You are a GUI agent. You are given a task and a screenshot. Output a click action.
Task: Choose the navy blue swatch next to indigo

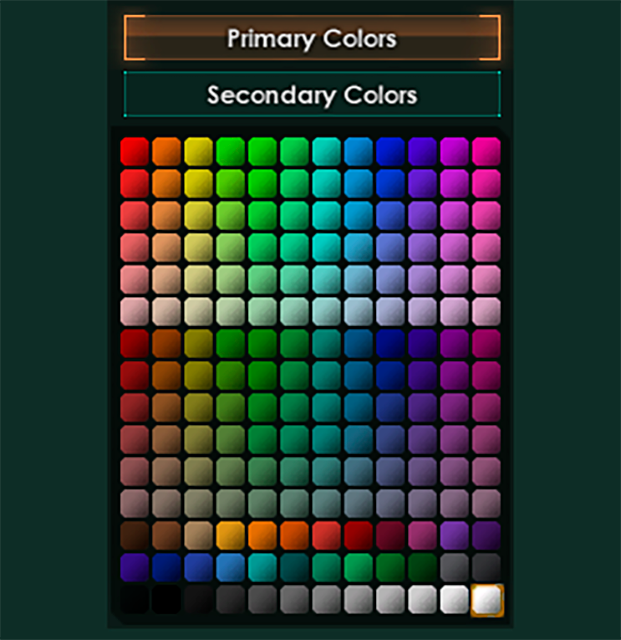[166, 567]
